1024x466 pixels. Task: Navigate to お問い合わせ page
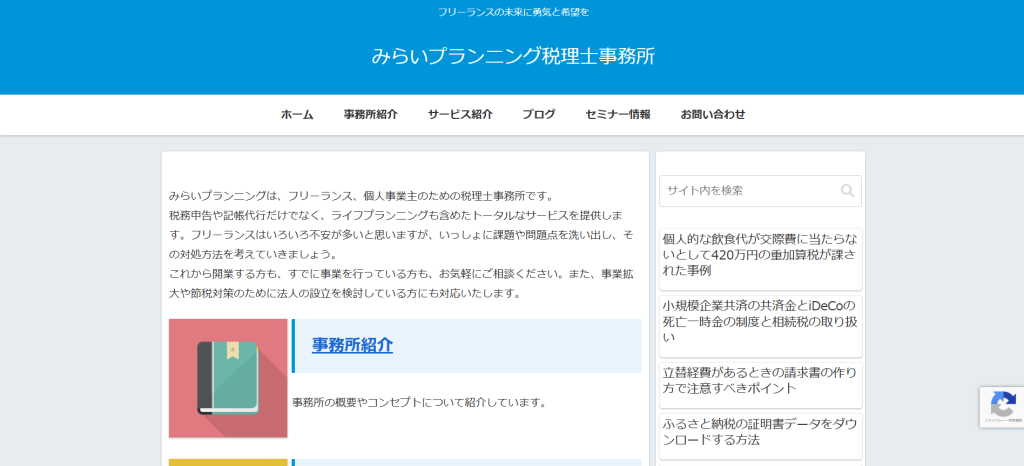[713, 114]
